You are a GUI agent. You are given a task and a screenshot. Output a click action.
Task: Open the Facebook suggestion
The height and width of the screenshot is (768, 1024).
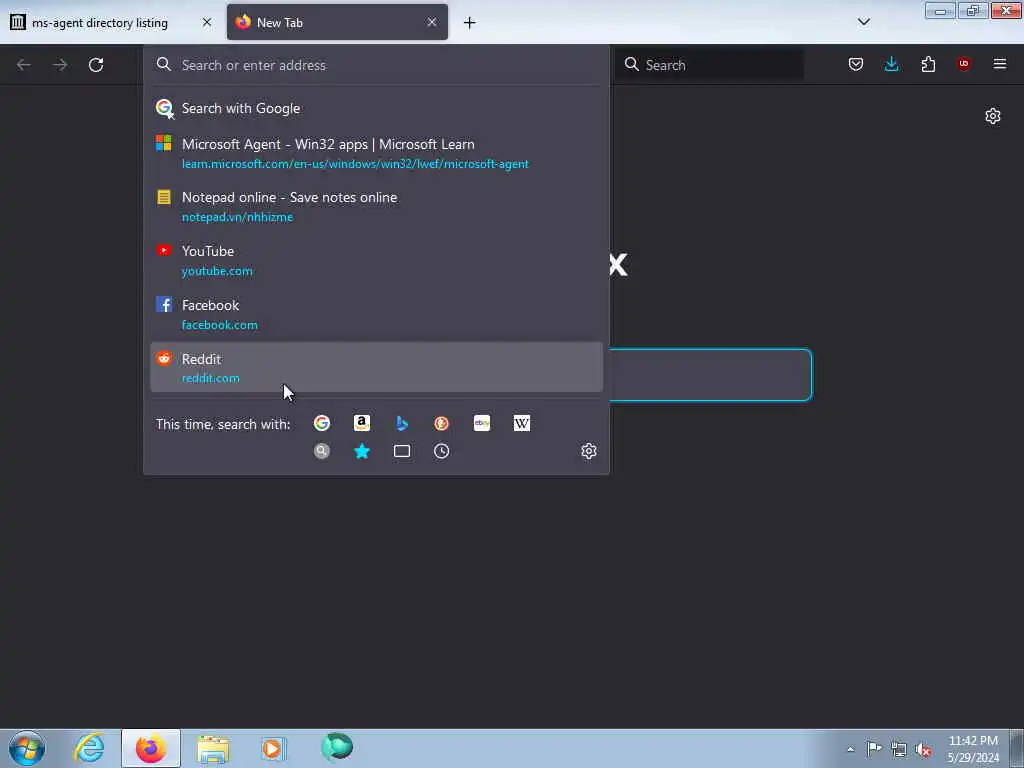click(376, 314)
